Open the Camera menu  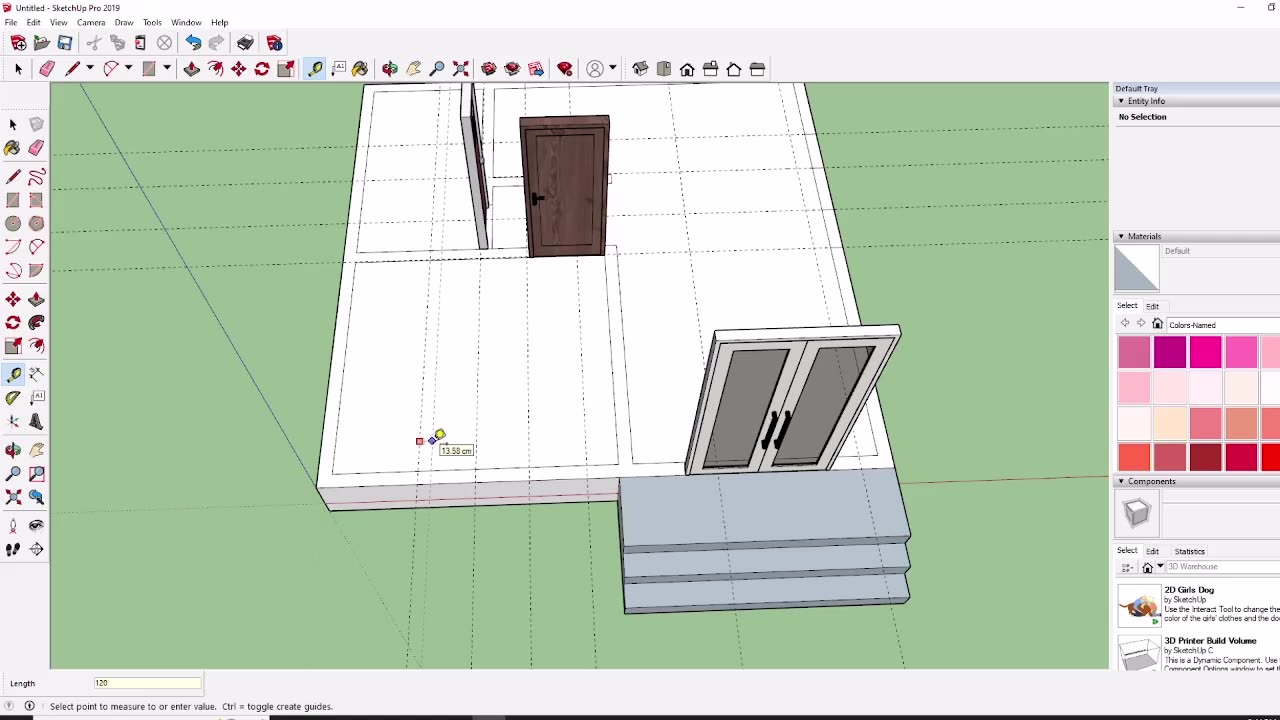91,22
